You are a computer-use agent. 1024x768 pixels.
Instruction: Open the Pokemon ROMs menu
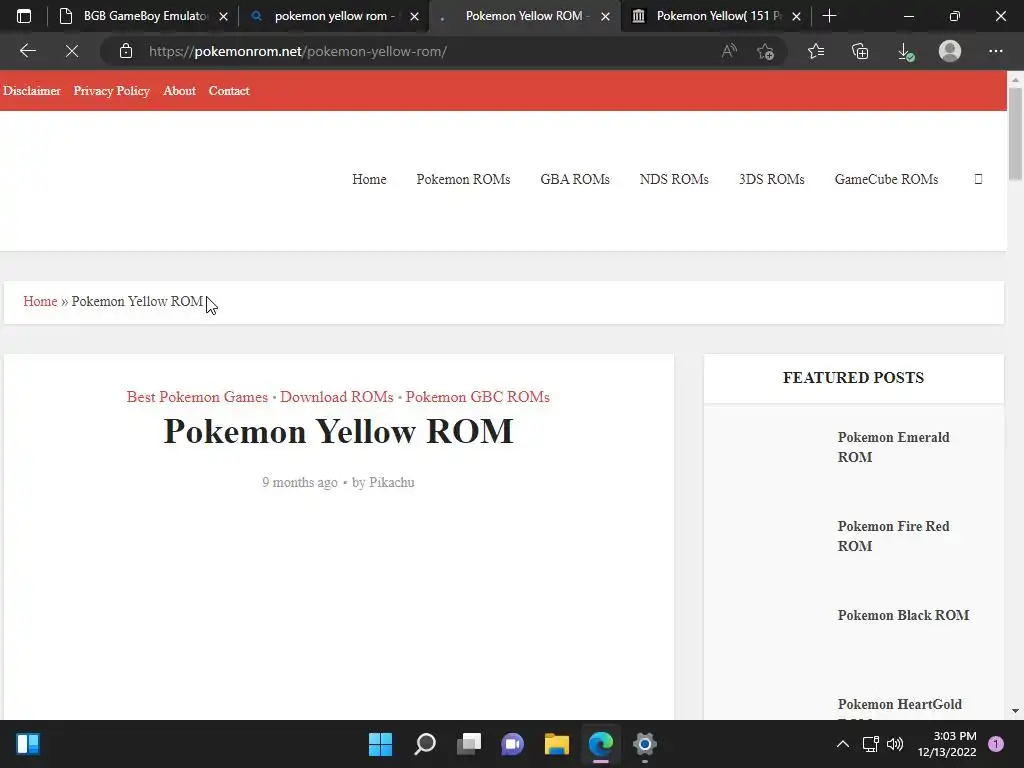[x=463, y=179]
